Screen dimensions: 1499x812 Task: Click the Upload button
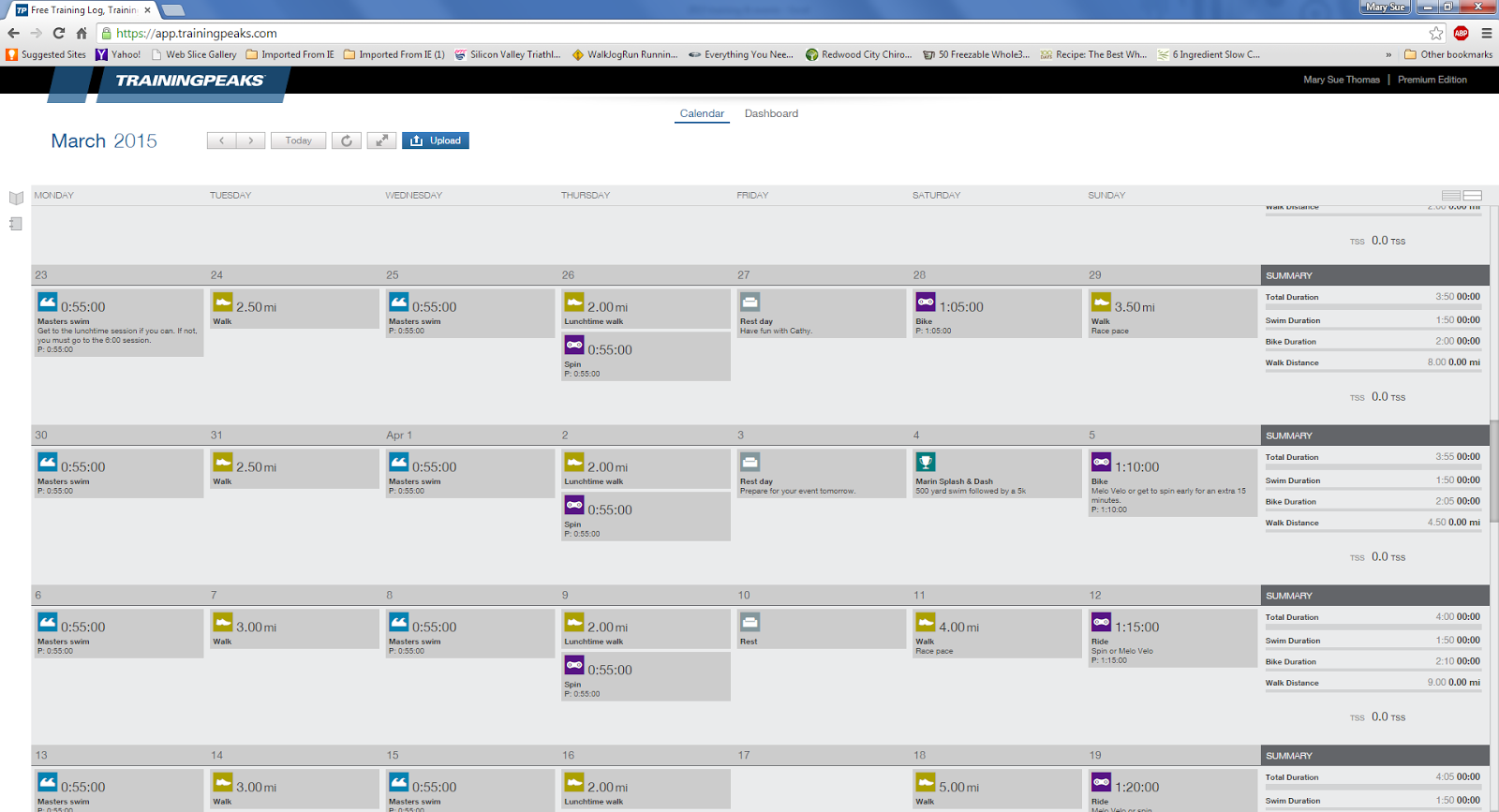[436, 140]
